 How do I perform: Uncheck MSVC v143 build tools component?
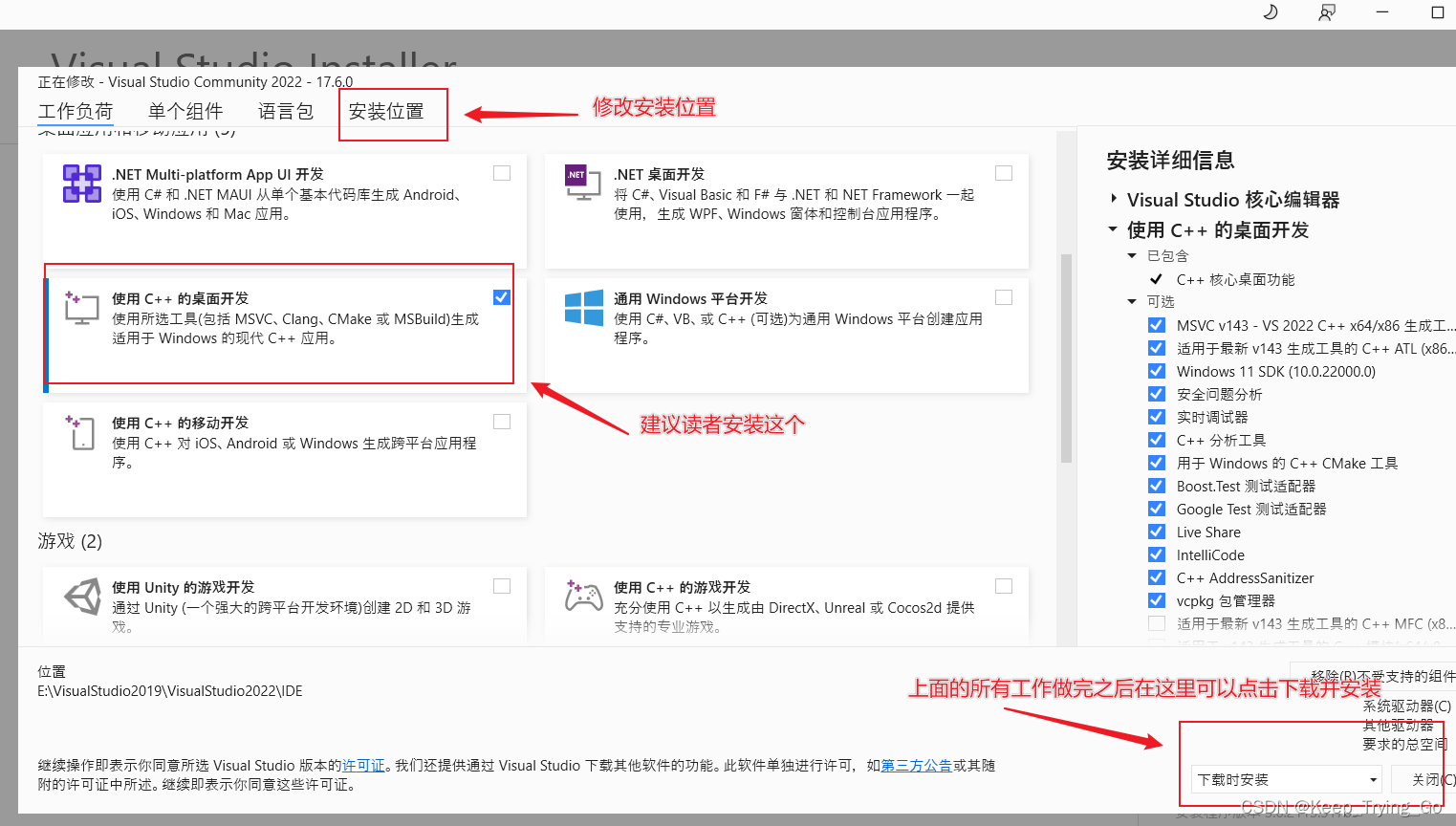click(1157, 325)
